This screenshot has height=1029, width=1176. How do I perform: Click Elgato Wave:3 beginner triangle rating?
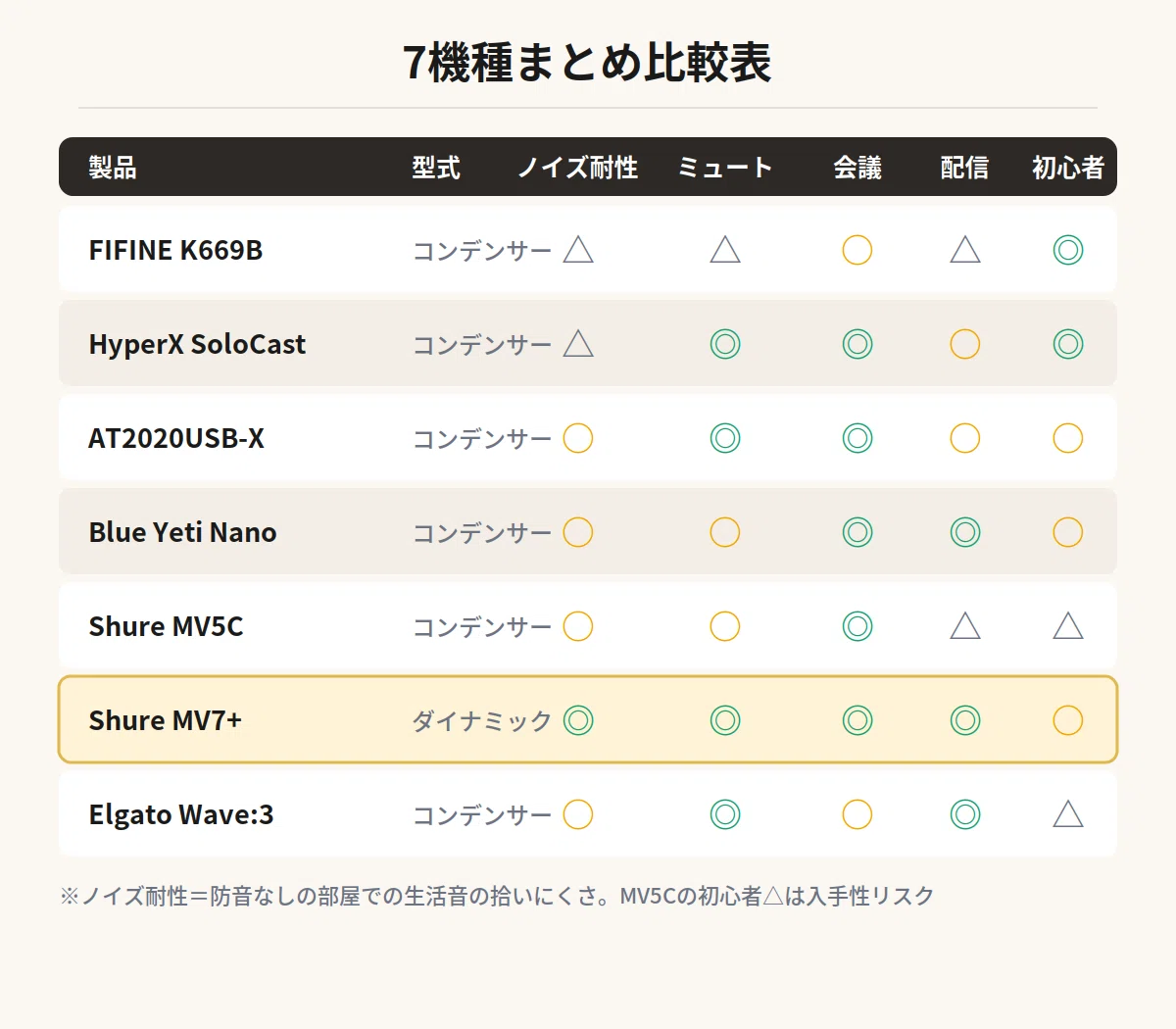[1068, 814]
